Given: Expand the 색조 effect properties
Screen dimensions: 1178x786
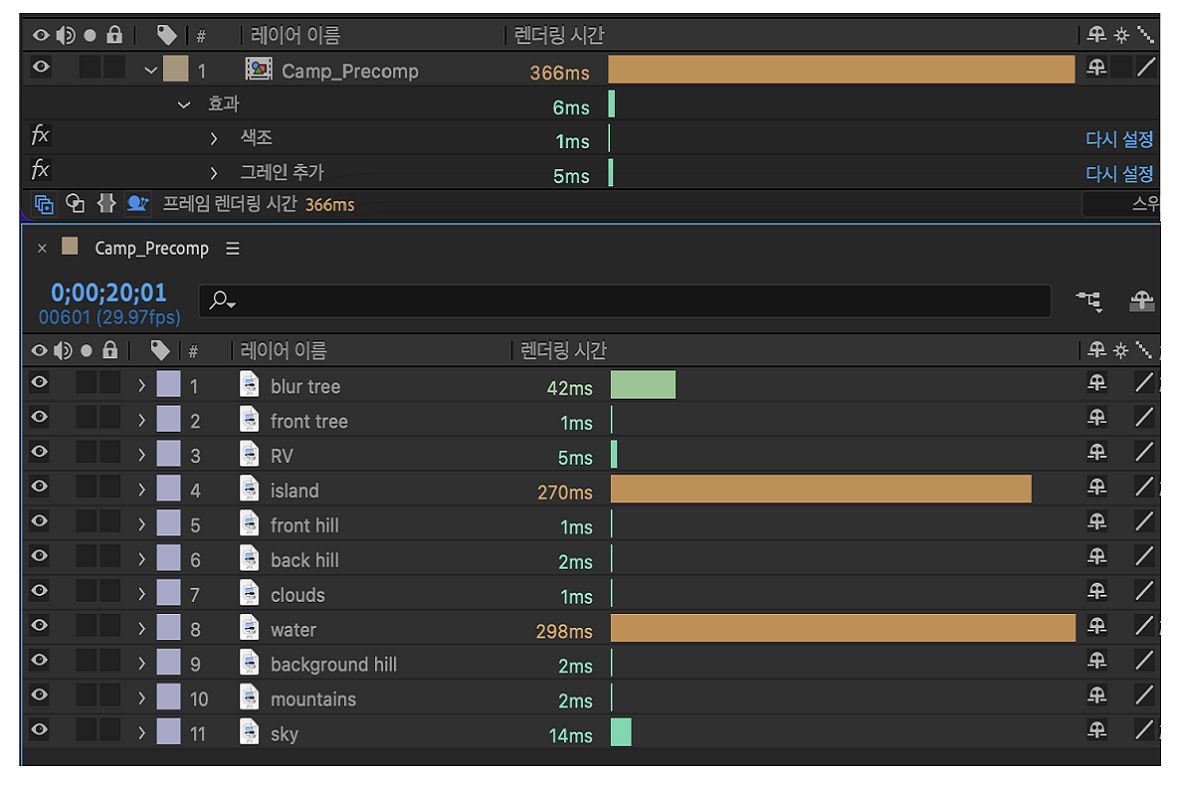Looking at the screenshot, I should pyautogui.click(x=214, y=138).
